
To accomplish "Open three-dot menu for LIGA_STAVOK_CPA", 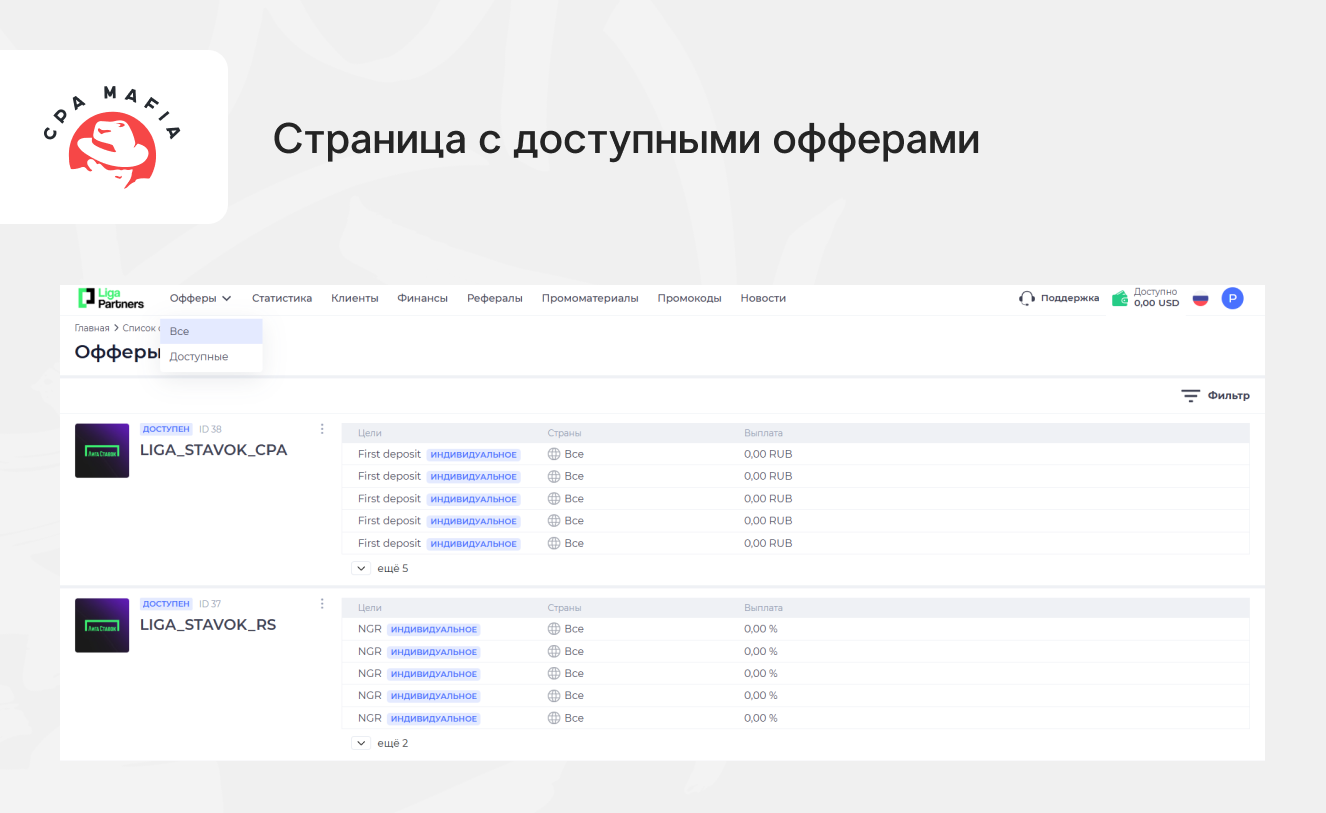I will (322, 429).
